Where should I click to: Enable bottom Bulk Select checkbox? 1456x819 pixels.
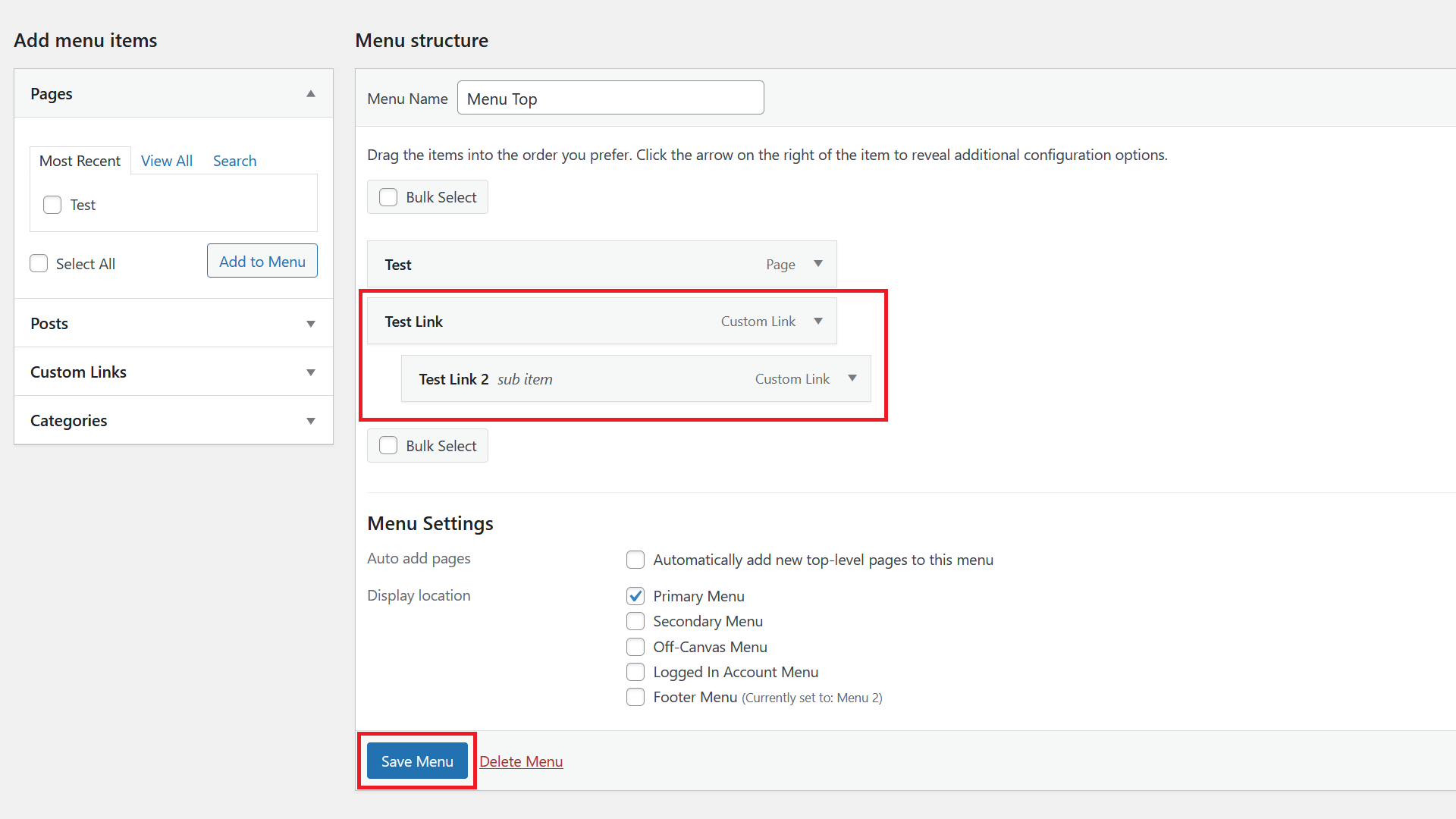point(388,446)
